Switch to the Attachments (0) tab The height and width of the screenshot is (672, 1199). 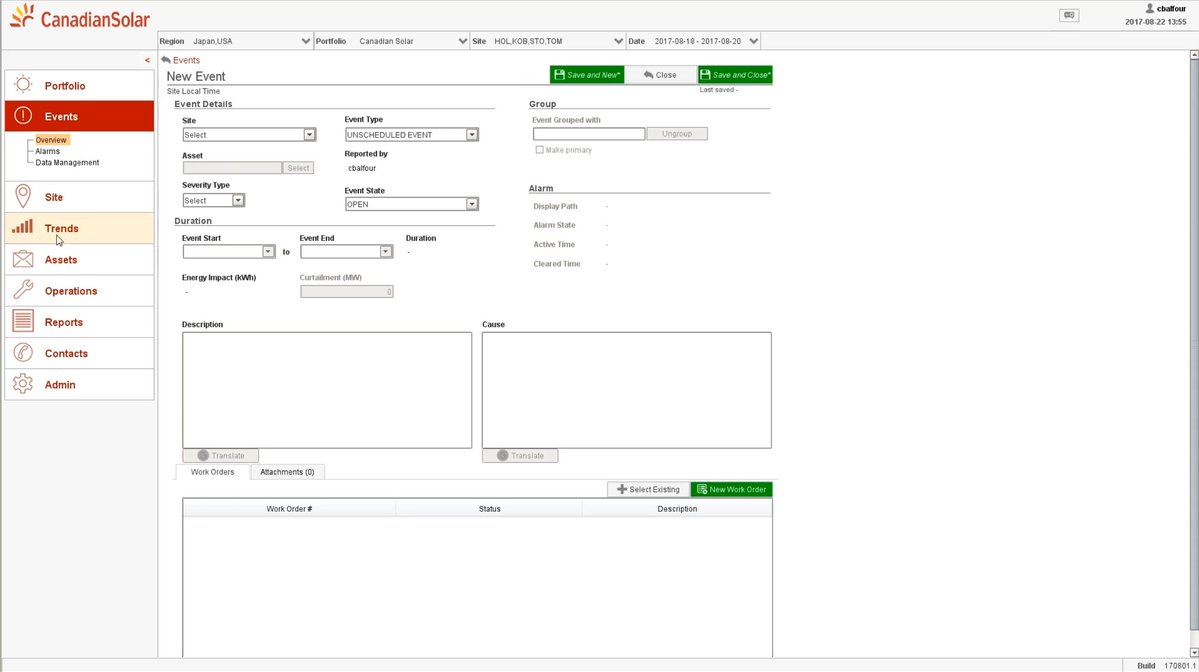287,472
